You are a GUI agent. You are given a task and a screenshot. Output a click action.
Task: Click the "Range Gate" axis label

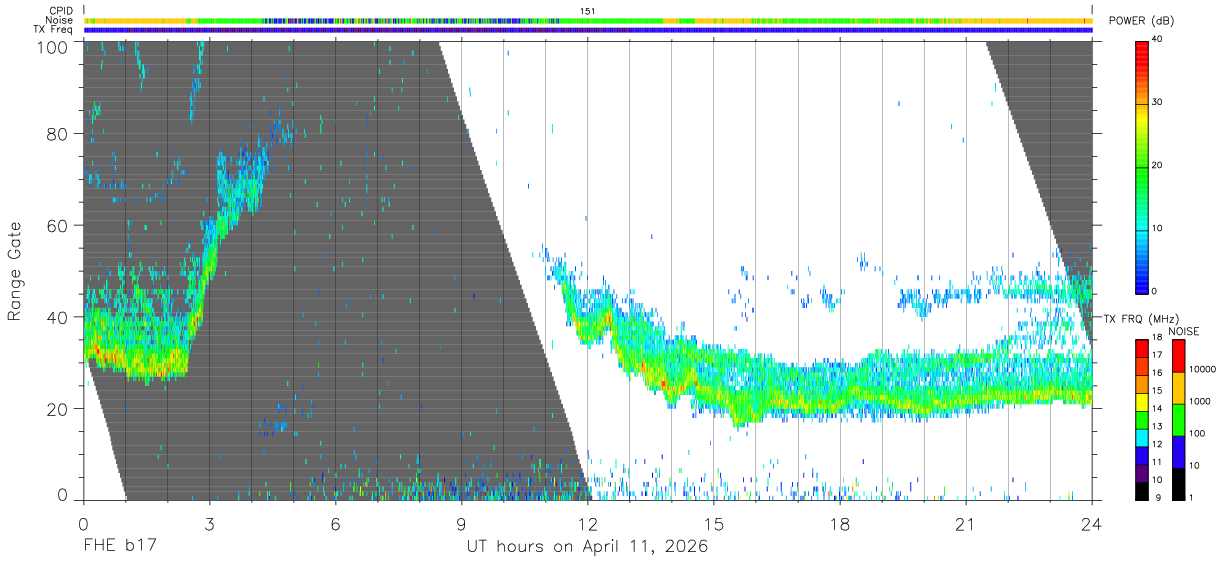tap(15, 270)
